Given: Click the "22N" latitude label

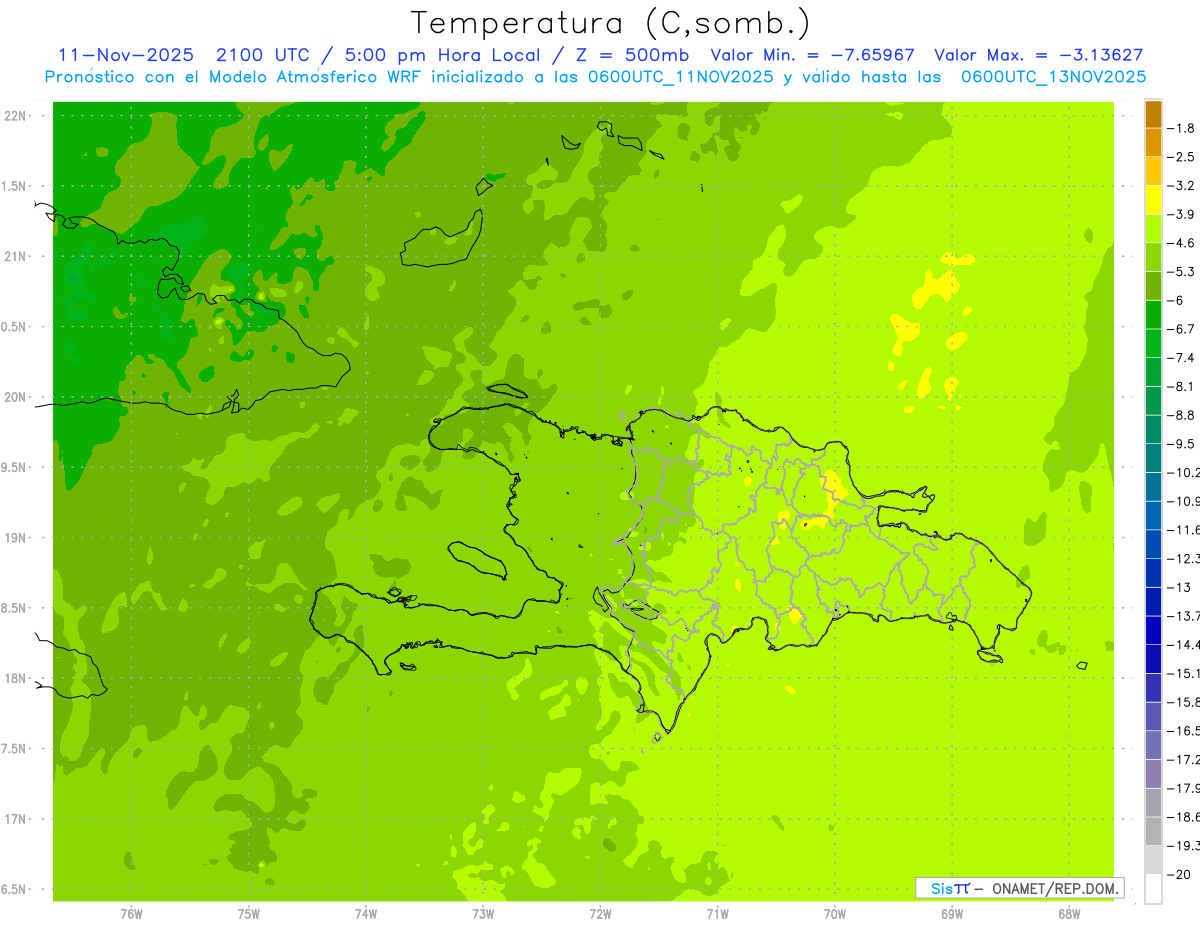Looking at the screenshot, I should 14,116.
